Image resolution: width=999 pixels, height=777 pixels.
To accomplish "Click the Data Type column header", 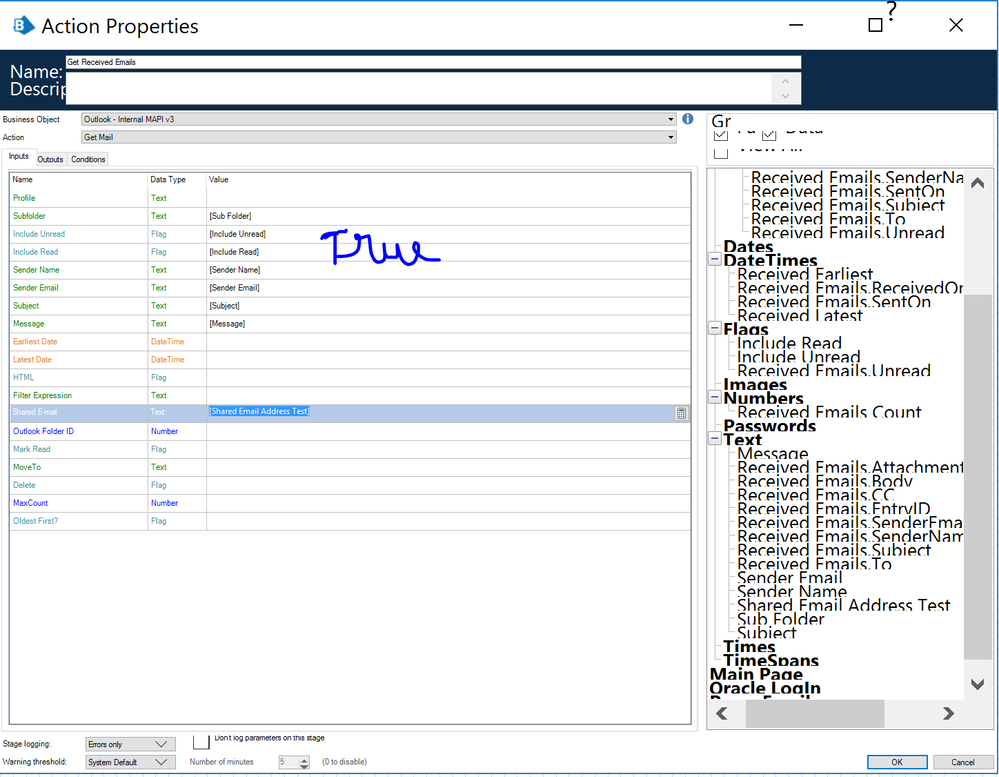I will click(x=168, y=180).
